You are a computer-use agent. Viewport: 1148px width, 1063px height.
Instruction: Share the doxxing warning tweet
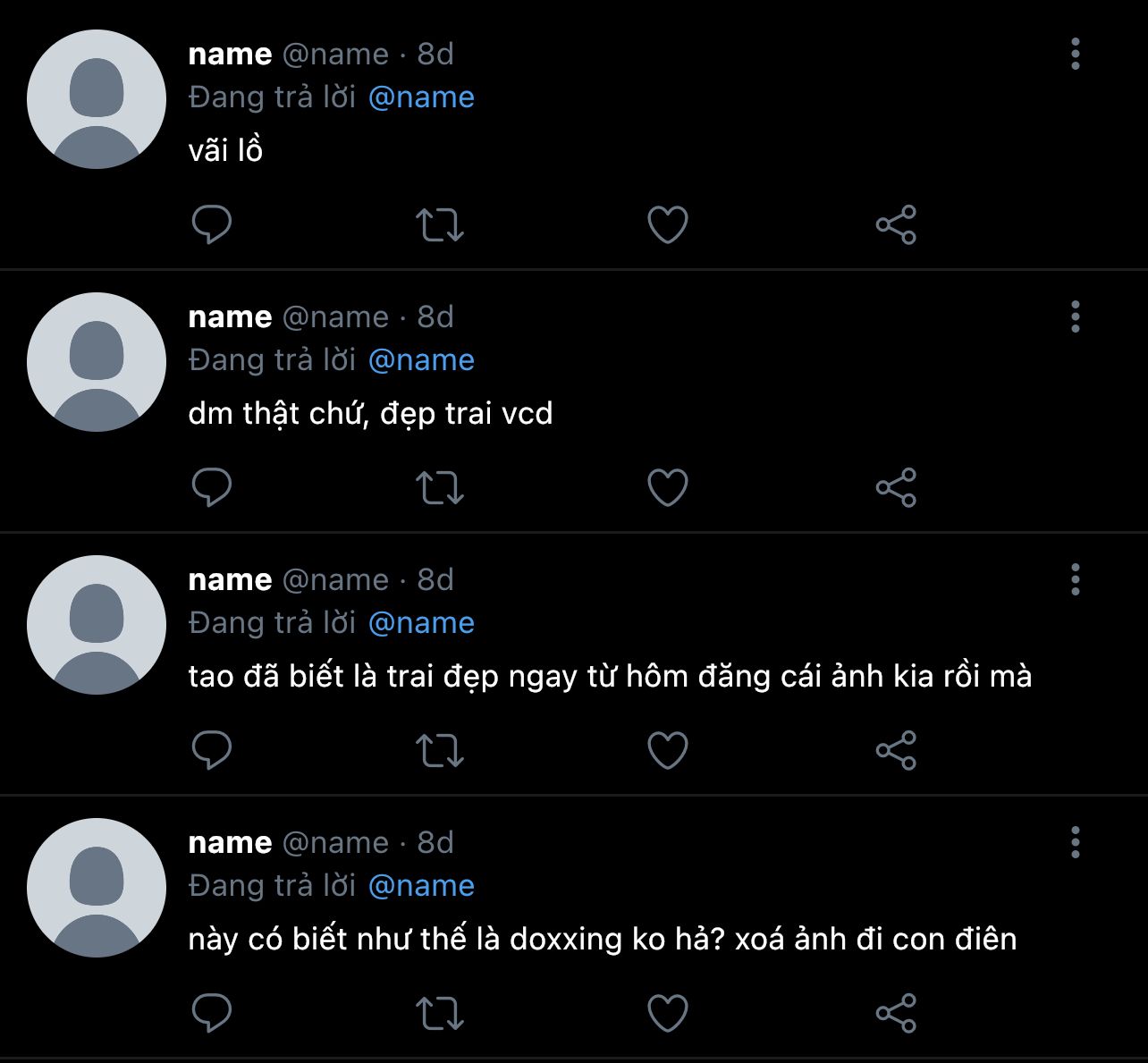[896, 1013]
